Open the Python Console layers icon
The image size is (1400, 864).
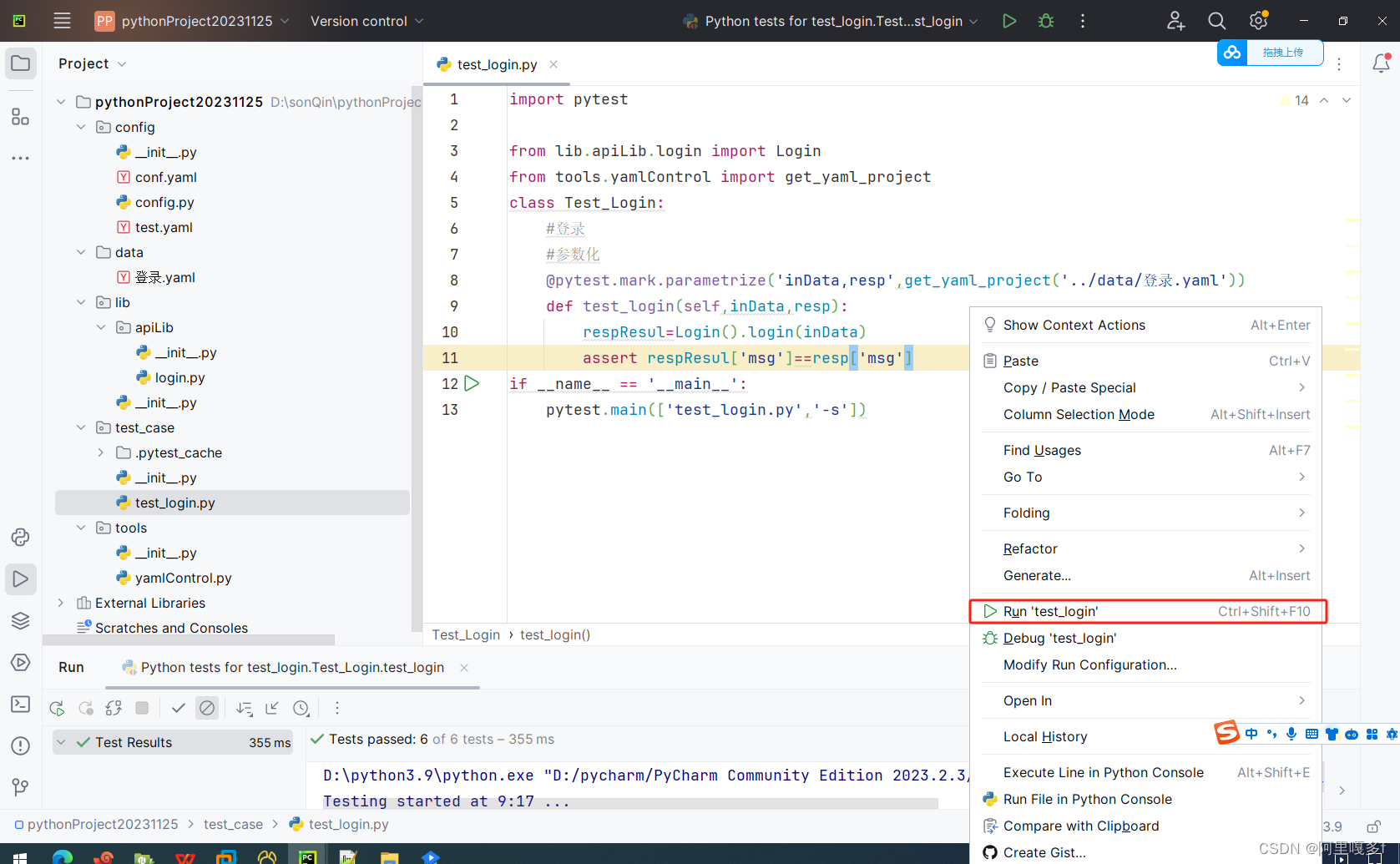coord(21,620)
